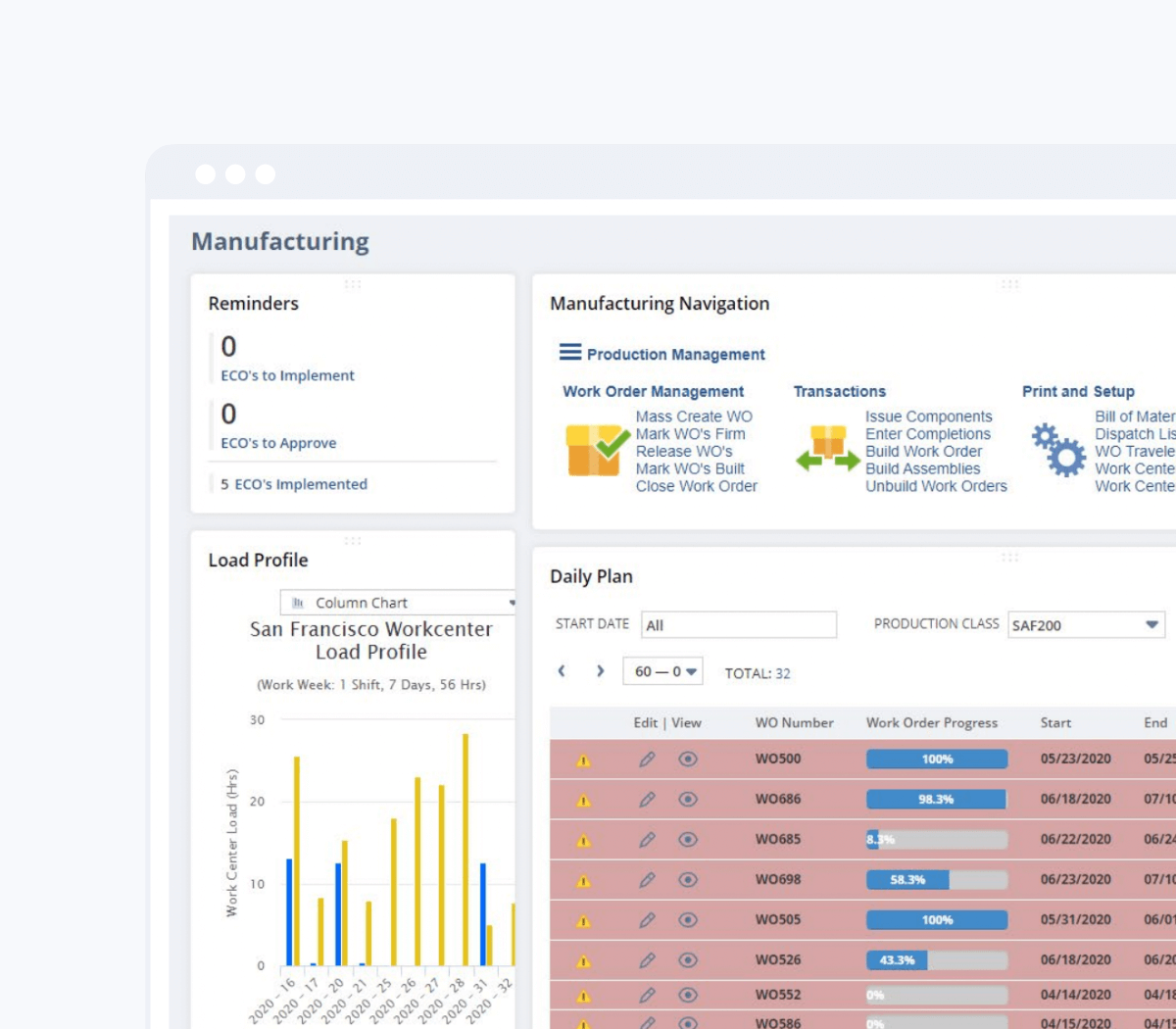Click the Manufacturing Navigation panel drag handle
Image resolution: width=1176 pixels, height=1029 pixels.
(x=1009, y=284)
